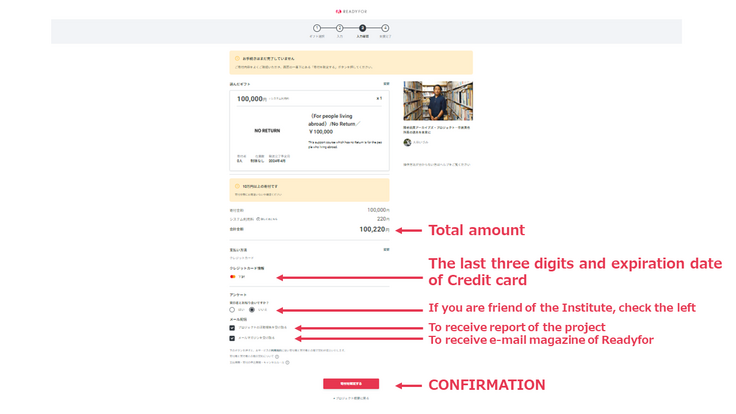Image resolution: width=736 pixels, height=414 pixels.
Task: Open the upper circled help icon above confirm button
Action: coord(277,357)
